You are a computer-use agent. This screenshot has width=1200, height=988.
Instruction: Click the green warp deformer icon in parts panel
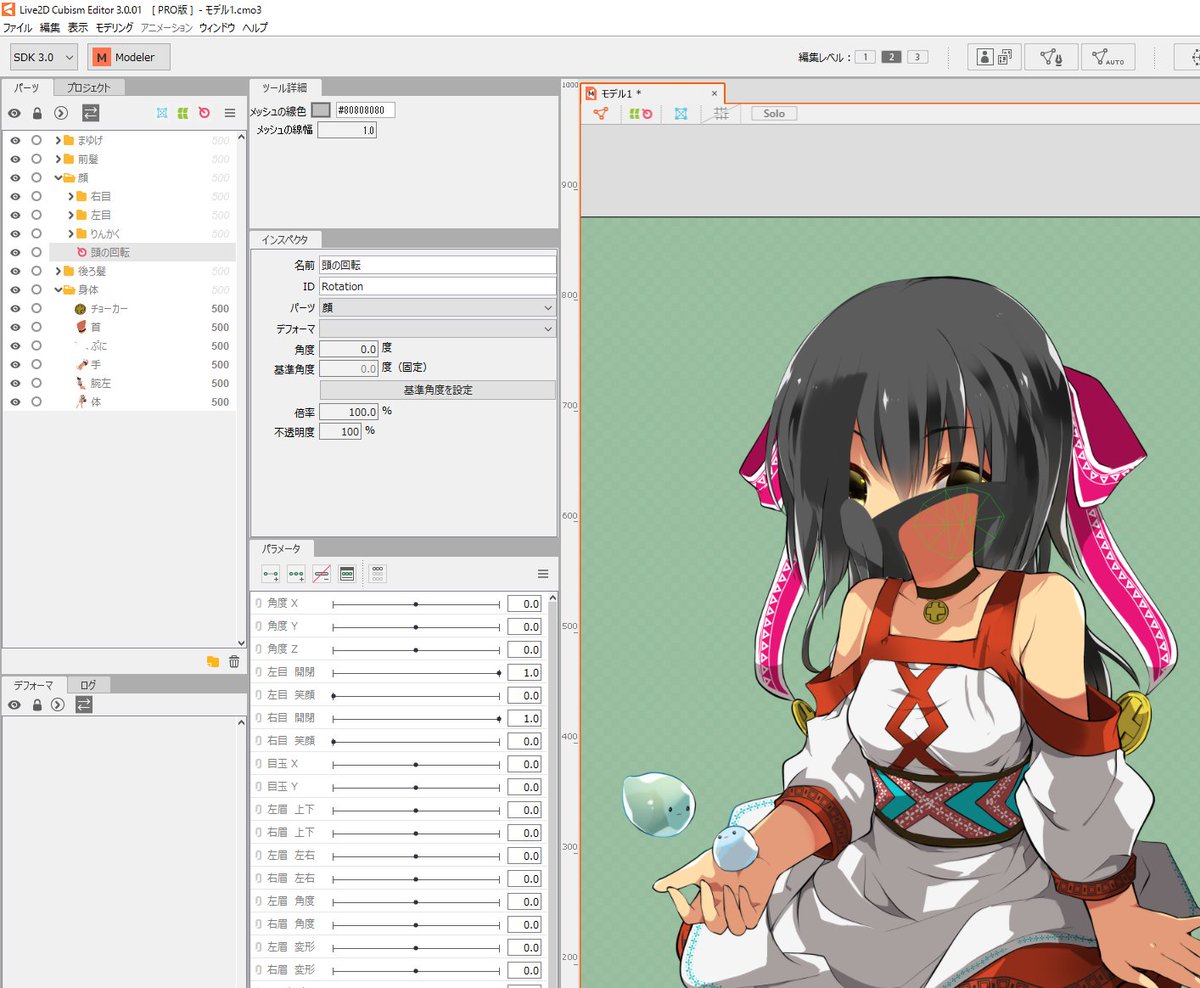click(183, 113)
